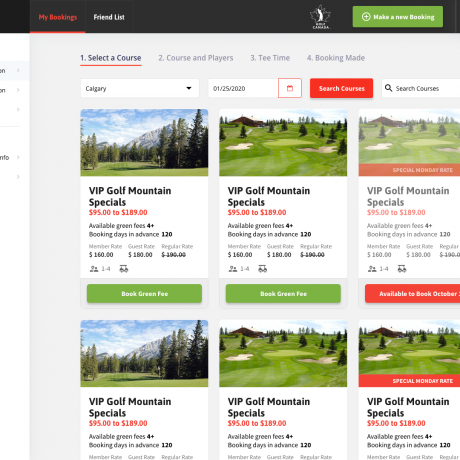Open bottom-middle card's golf green photo
Screen dimensions: 460x460
coord(283,353)
